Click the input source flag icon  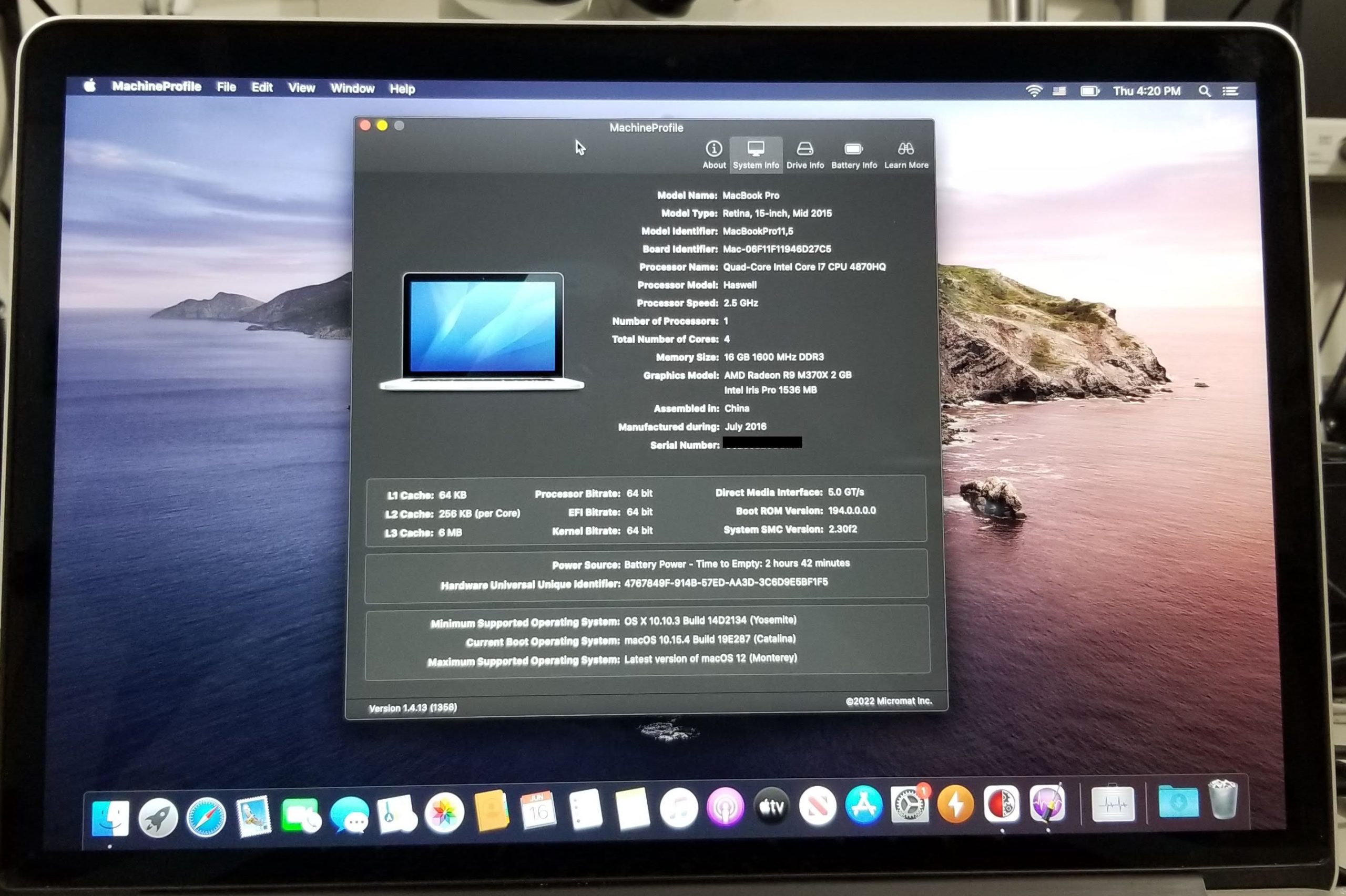(x=1059, y=91)
